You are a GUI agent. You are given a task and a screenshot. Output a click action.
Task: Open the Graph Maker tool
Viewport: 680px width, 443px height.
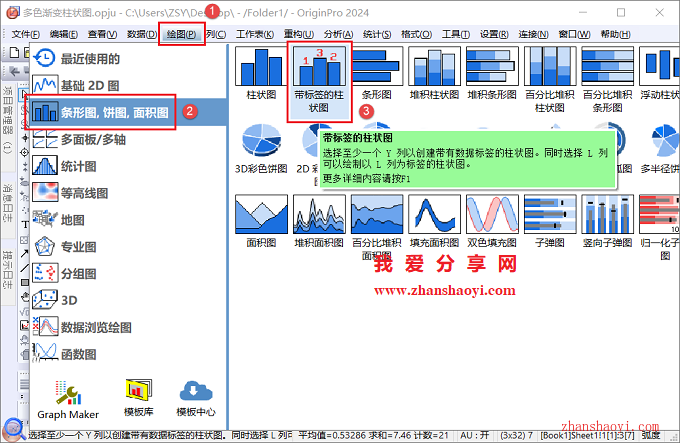coord(68,400)
